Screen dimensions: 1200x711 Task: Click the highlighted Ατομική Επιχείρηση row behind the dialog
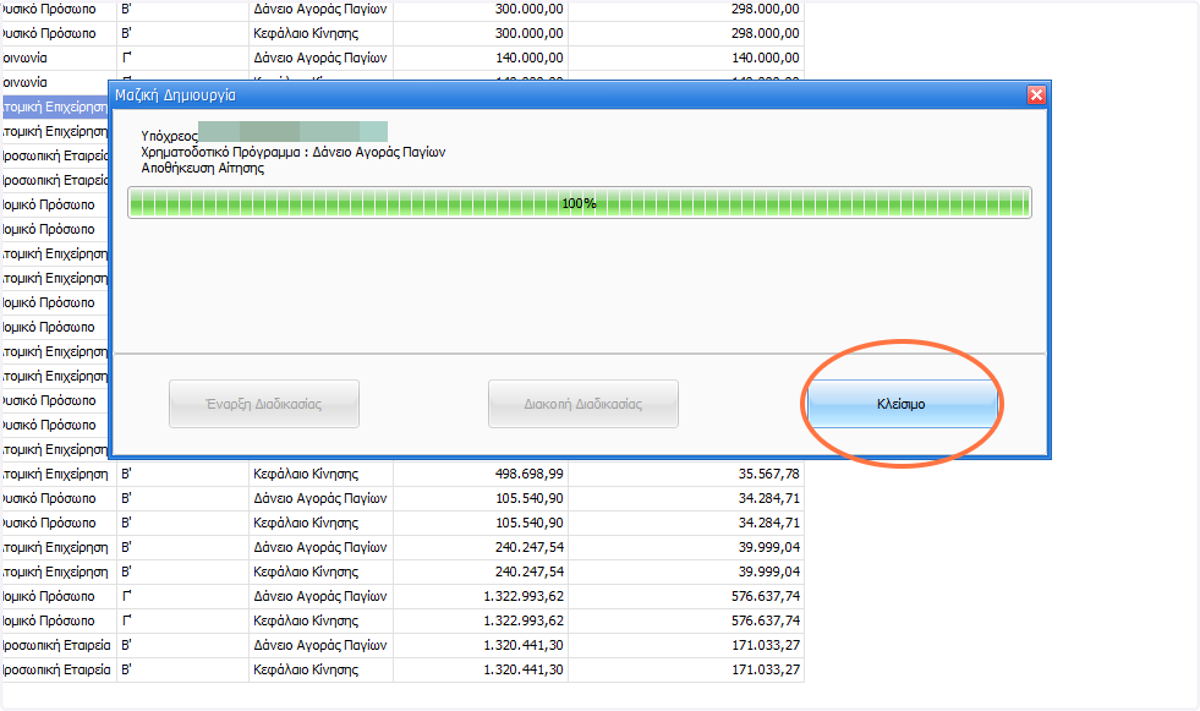coord(54,107)
